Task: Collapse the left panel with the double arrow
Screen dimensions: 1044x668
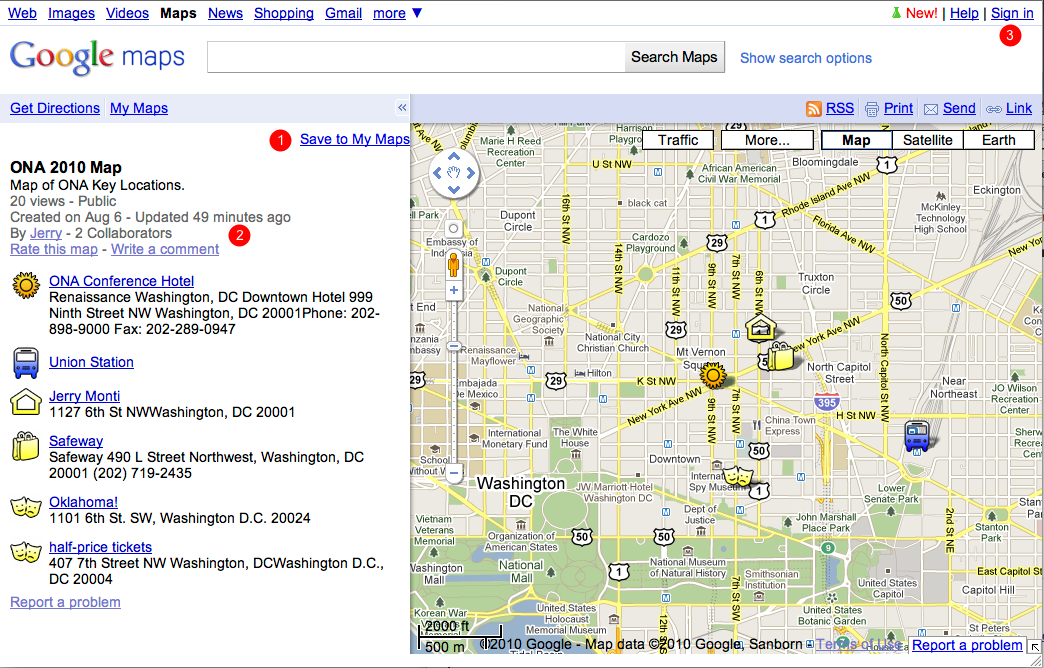Action: [402, 108]
